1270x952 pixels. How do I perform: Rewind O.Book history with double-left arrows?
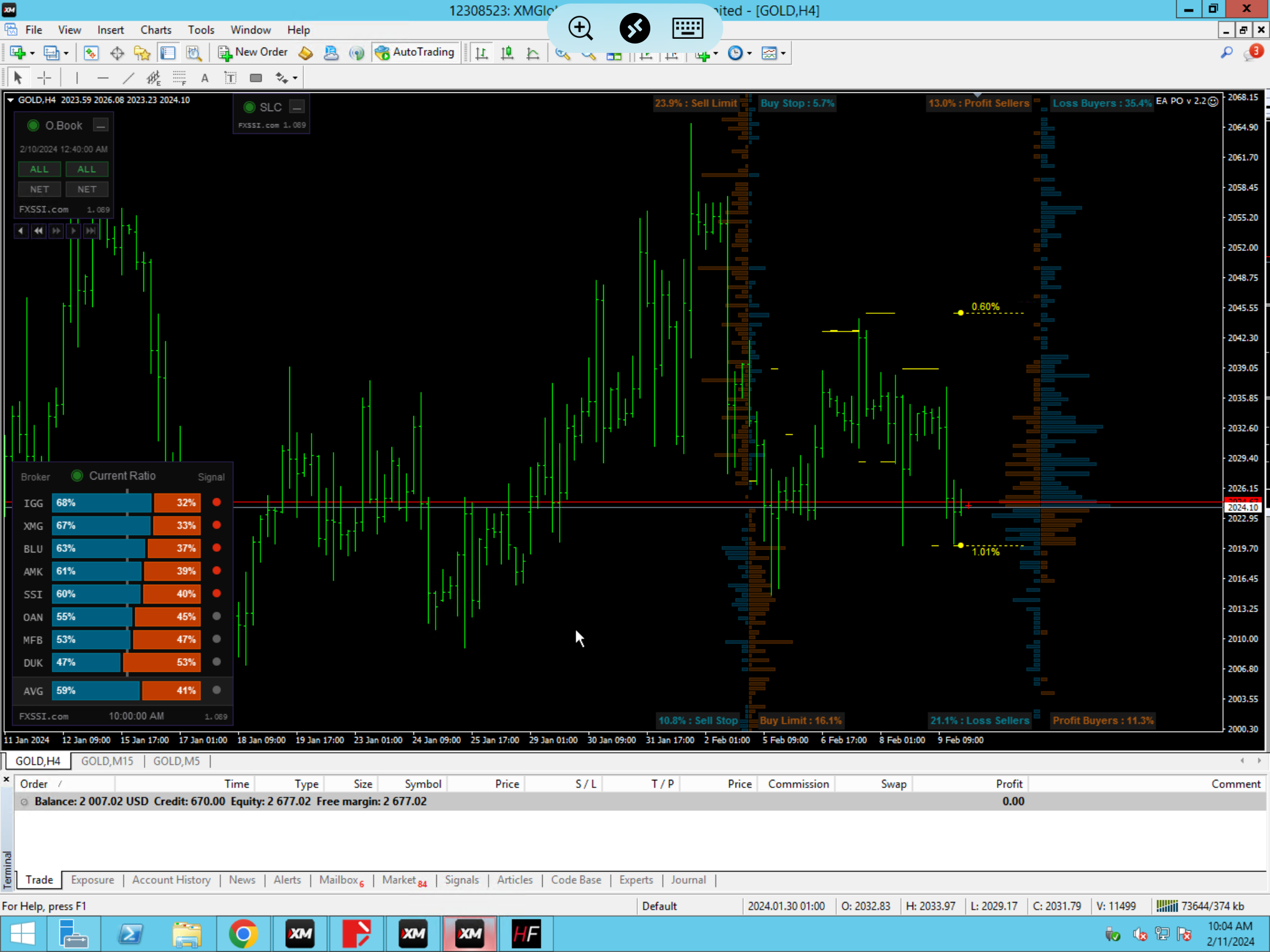38,231
